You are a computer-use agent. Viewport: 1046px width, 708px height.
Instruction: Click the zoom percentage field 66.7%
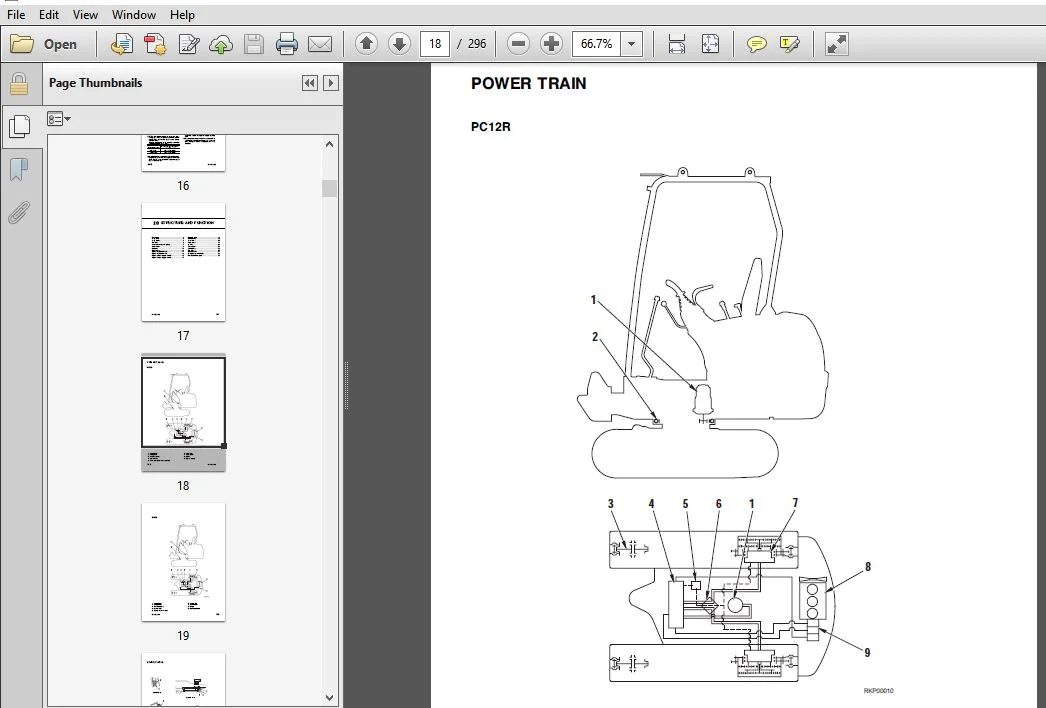tap(596, 44)
